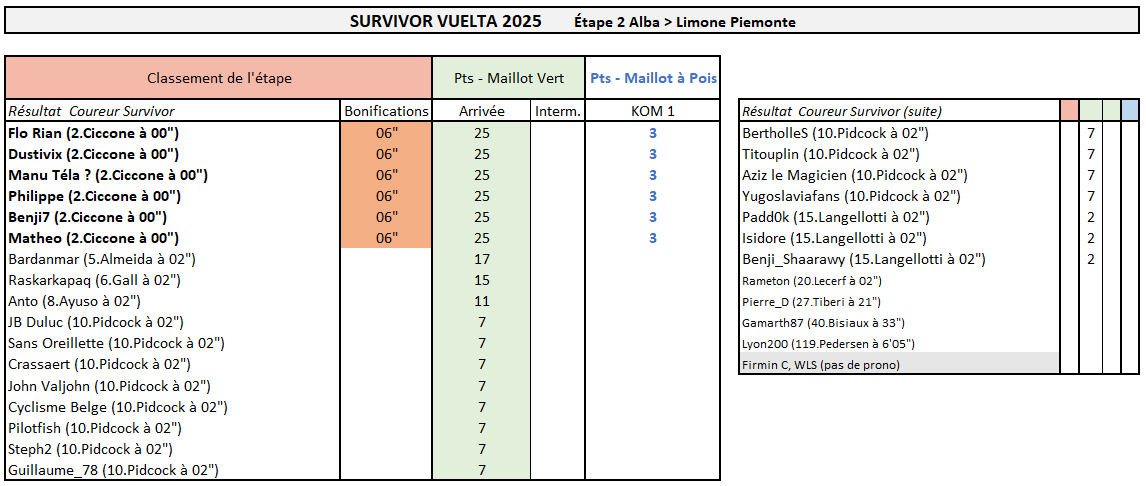Screen dimensions: 1146x486
Task: Select the Guillaume_78 result cell
Action: coord(113,470)
